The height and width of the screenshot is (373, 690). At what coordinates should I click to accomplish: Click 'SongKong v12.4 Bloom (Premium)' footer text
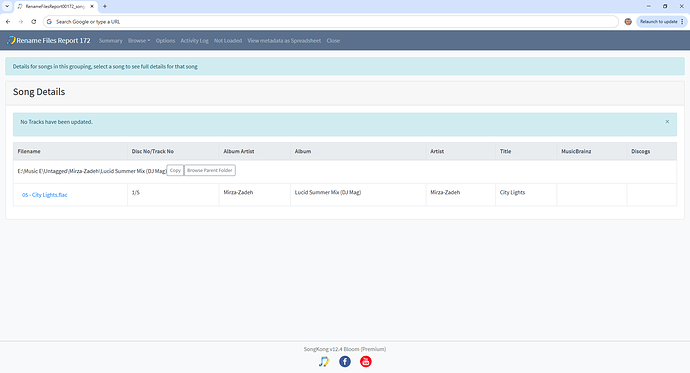coord(345,349)
